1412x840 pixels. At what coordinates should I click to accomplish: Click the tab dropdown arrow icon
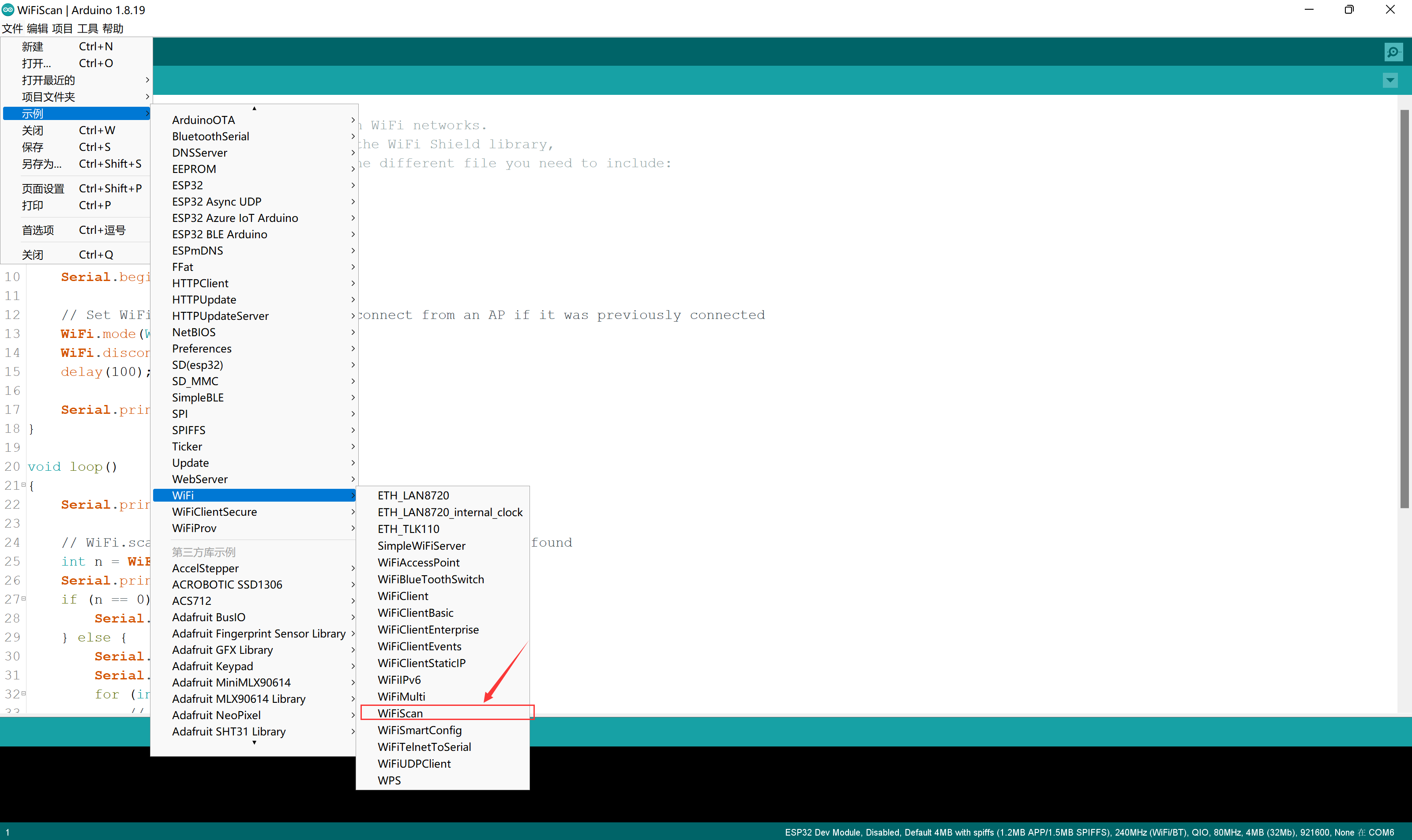[1390, 81]
